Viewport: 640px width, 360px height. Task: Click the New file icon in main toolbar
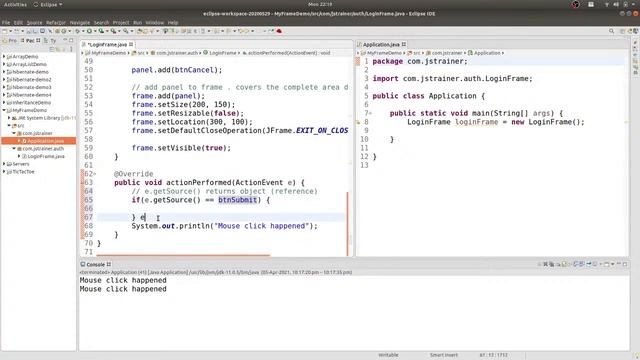pyautogui.click(x=4, y=31)
